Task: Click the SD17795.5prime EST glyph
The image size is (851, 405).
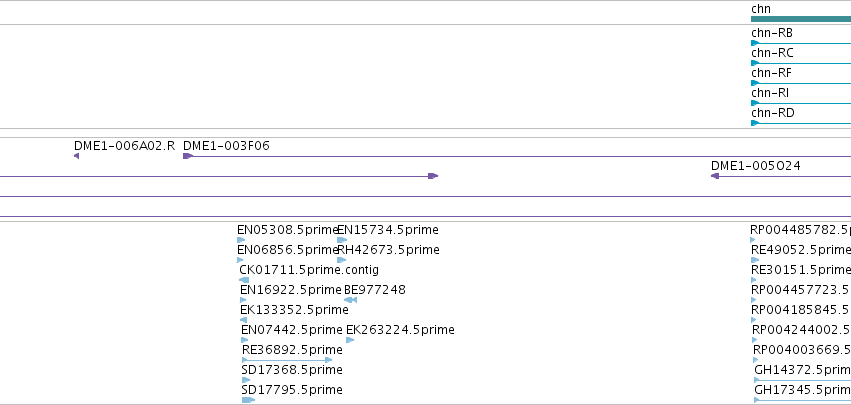Action: pyautogui.click(x=248, y=400)
